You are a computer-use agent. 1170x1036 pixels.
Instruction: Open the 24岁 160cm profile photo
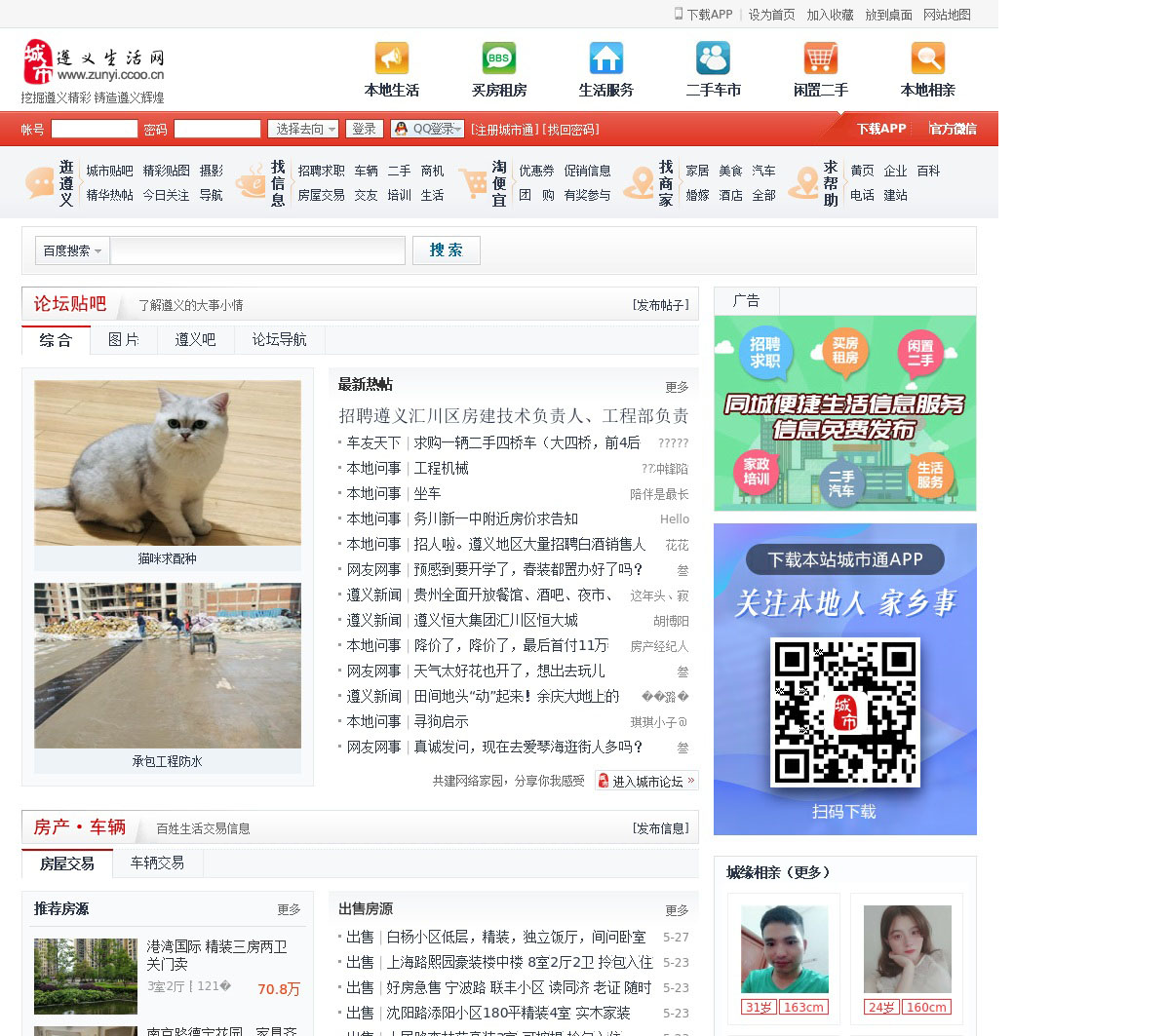(x=908, y=948)
